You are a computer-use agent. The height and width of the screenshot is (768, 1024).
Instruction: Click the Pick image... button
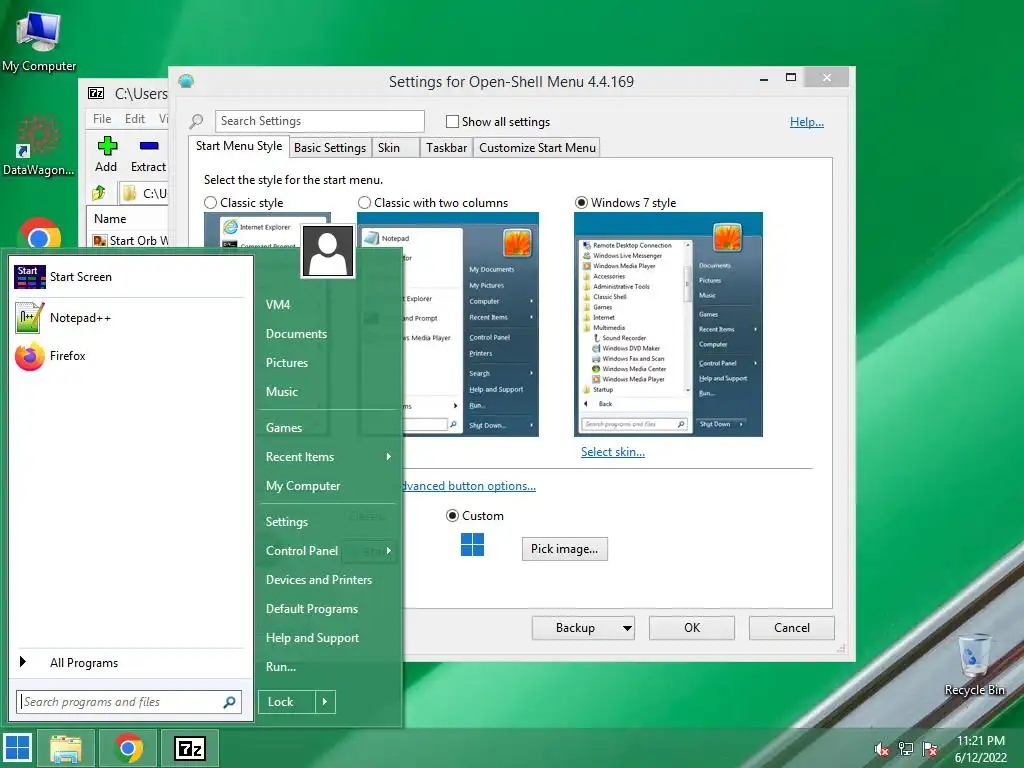(564, 549)
